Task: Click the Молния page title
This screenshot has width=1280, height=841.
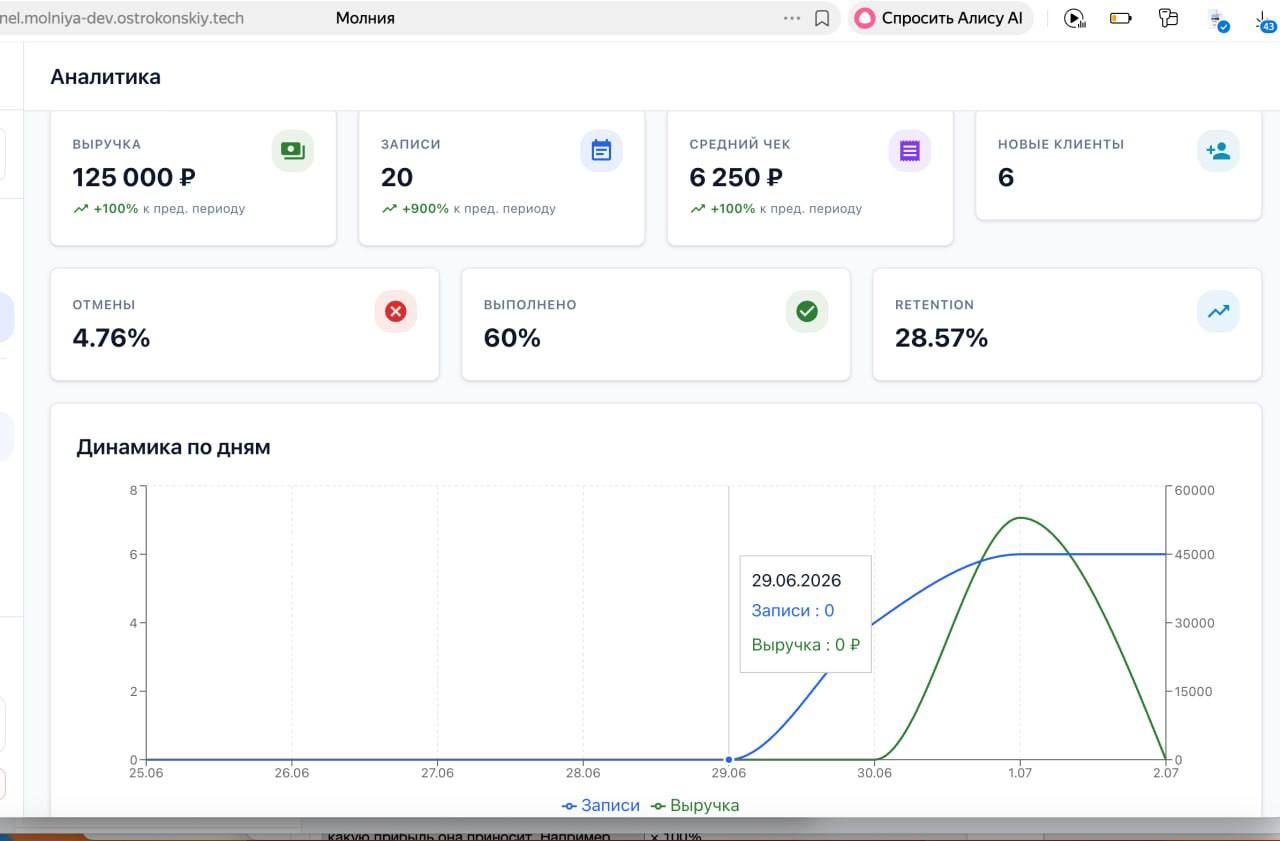Action: 365,18
